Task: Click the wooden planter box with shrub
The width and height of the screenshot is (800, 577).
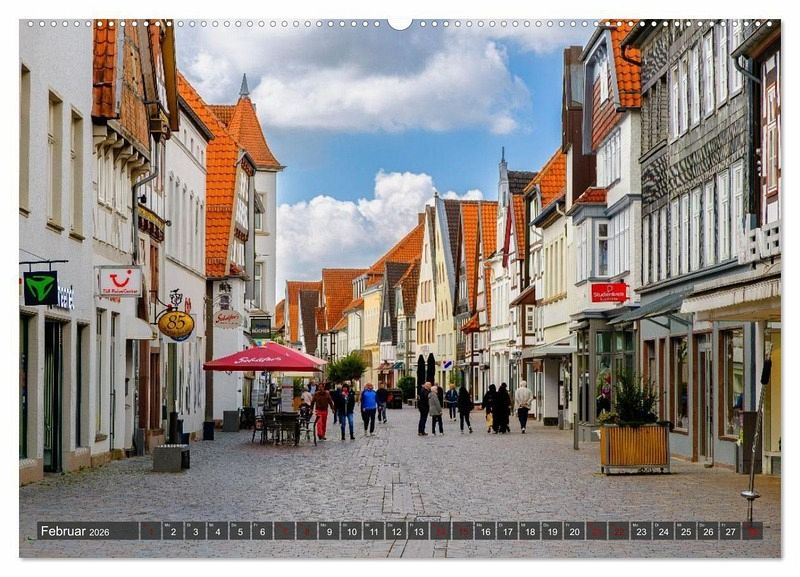Action: click(634, 446)
